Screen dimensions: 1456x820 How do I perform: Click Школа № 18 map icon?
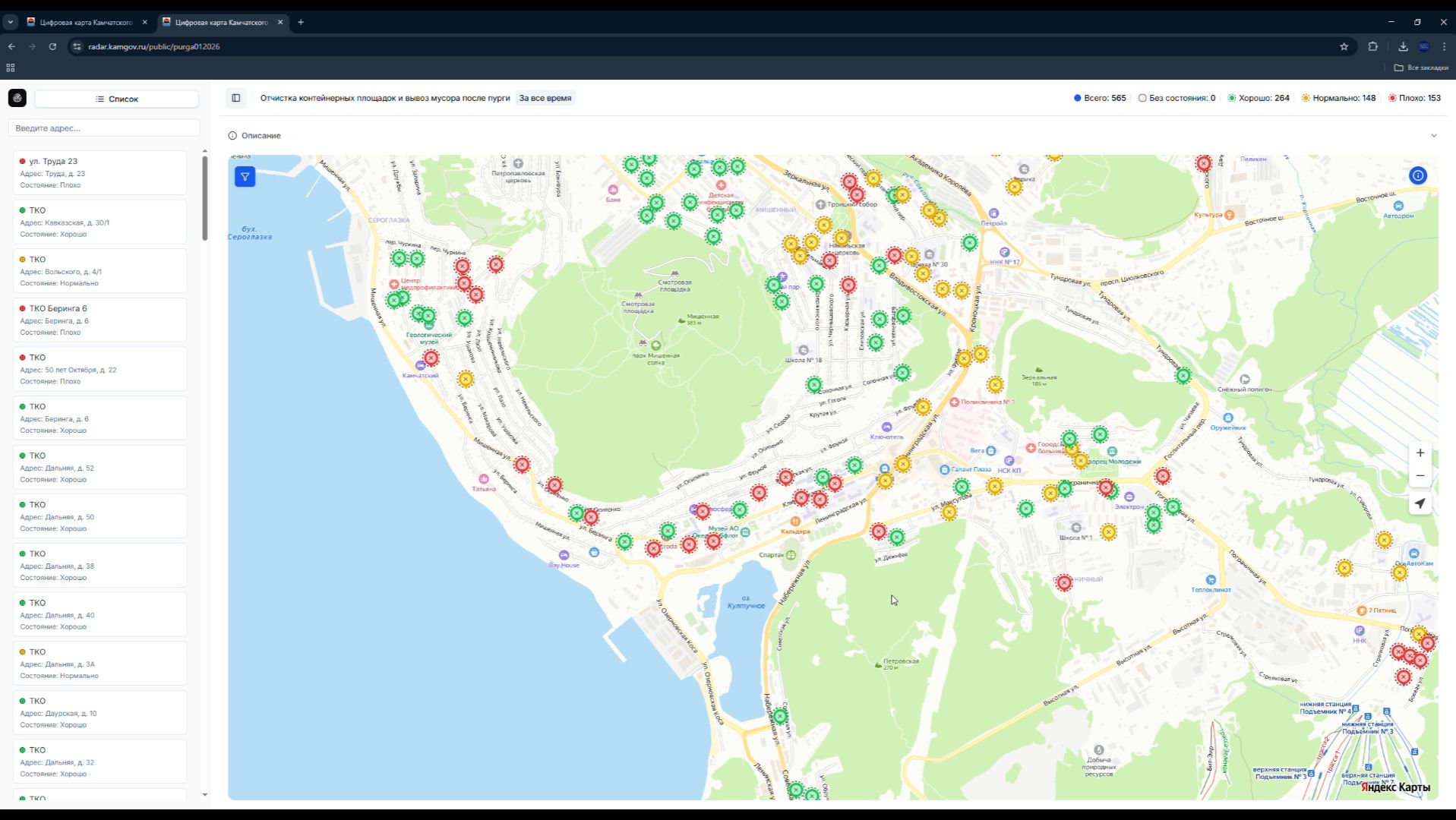pos(804,351)
